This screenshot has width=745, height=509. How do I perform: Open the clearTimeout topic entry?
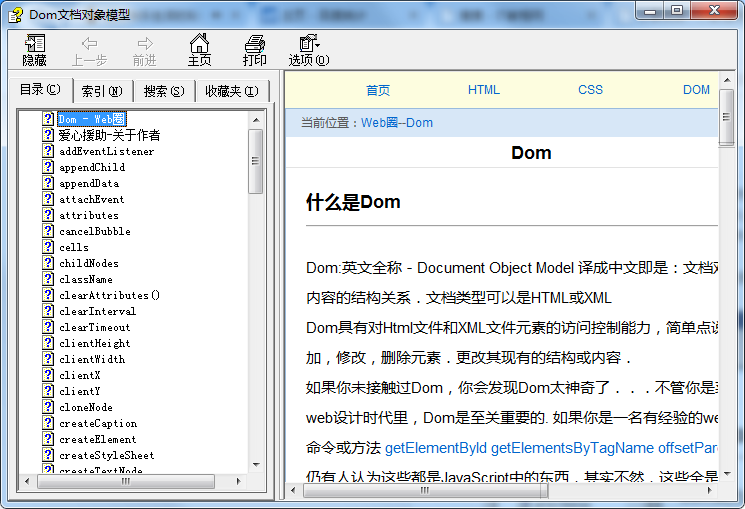click(x=94, y=327)
